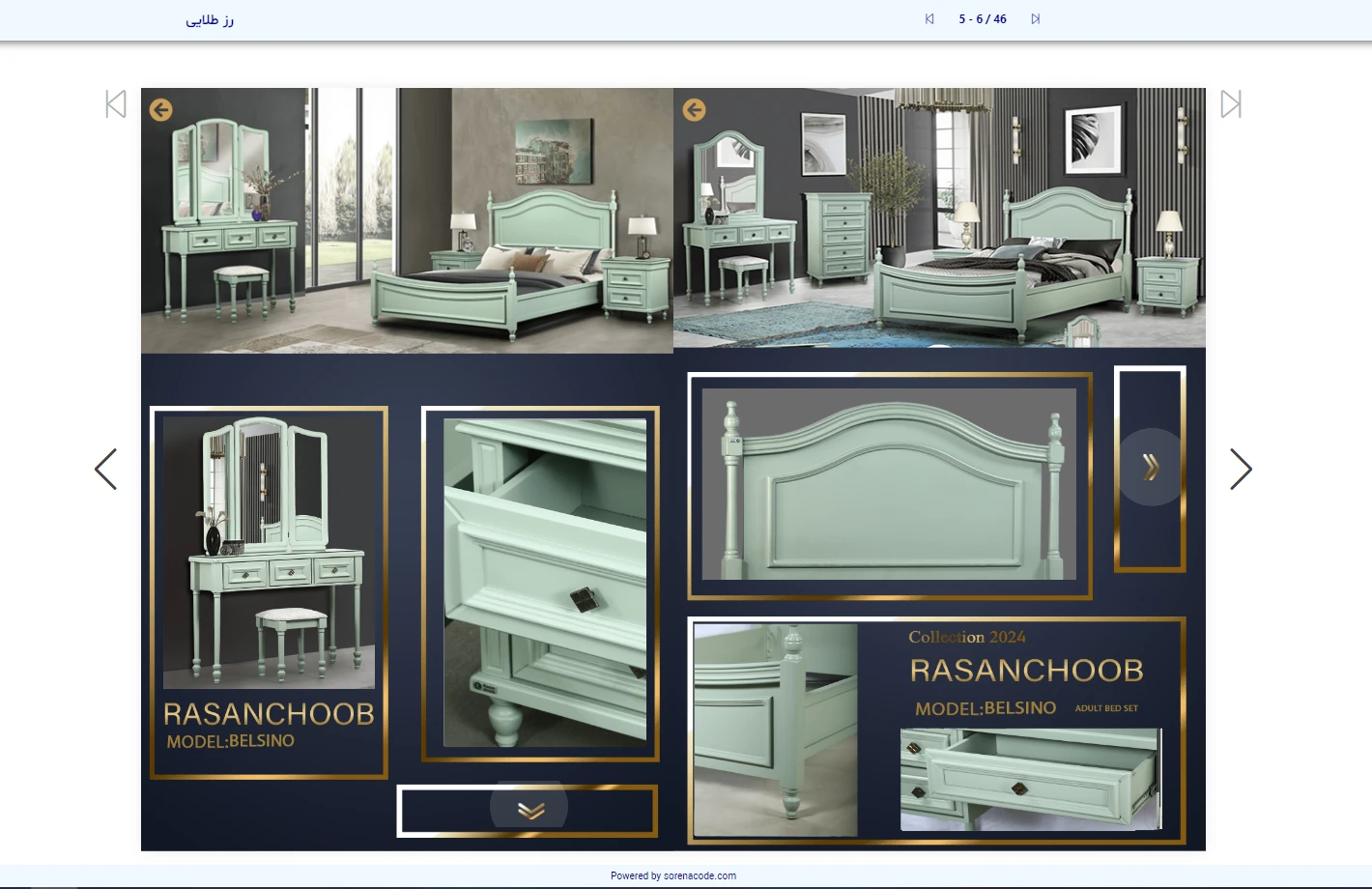Click MODEL:BELSINO text on the right page

click(x=986, y=708)
